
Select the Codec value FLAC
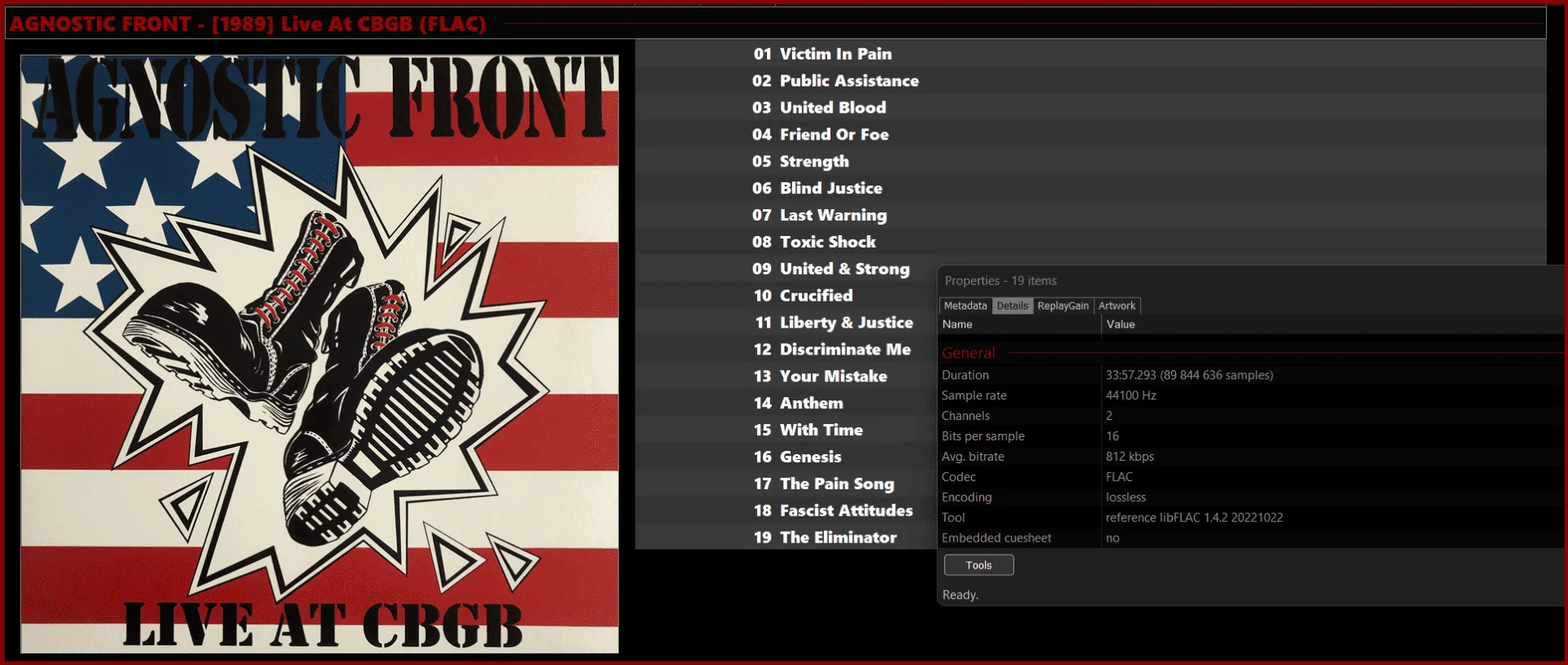point(1120,477)
